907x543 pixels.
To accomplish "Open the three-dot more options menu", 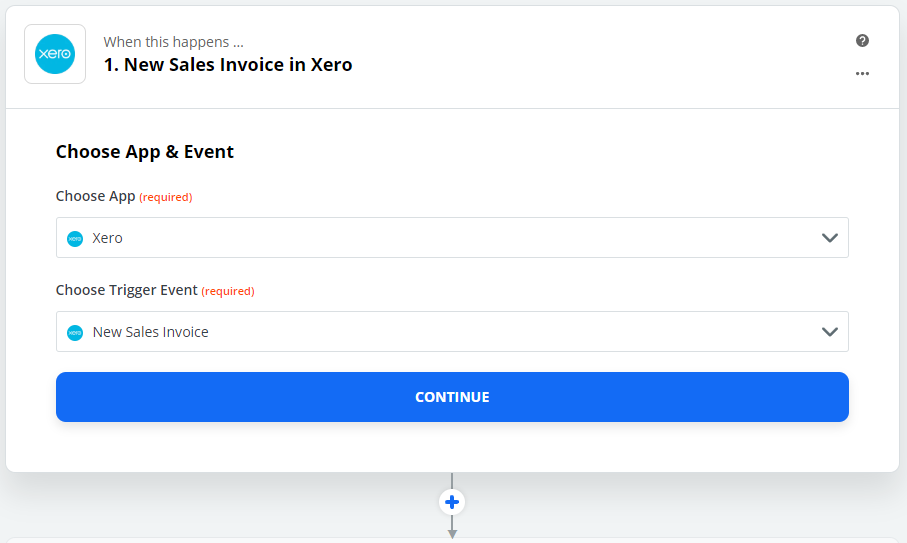I will click(862, 73).
